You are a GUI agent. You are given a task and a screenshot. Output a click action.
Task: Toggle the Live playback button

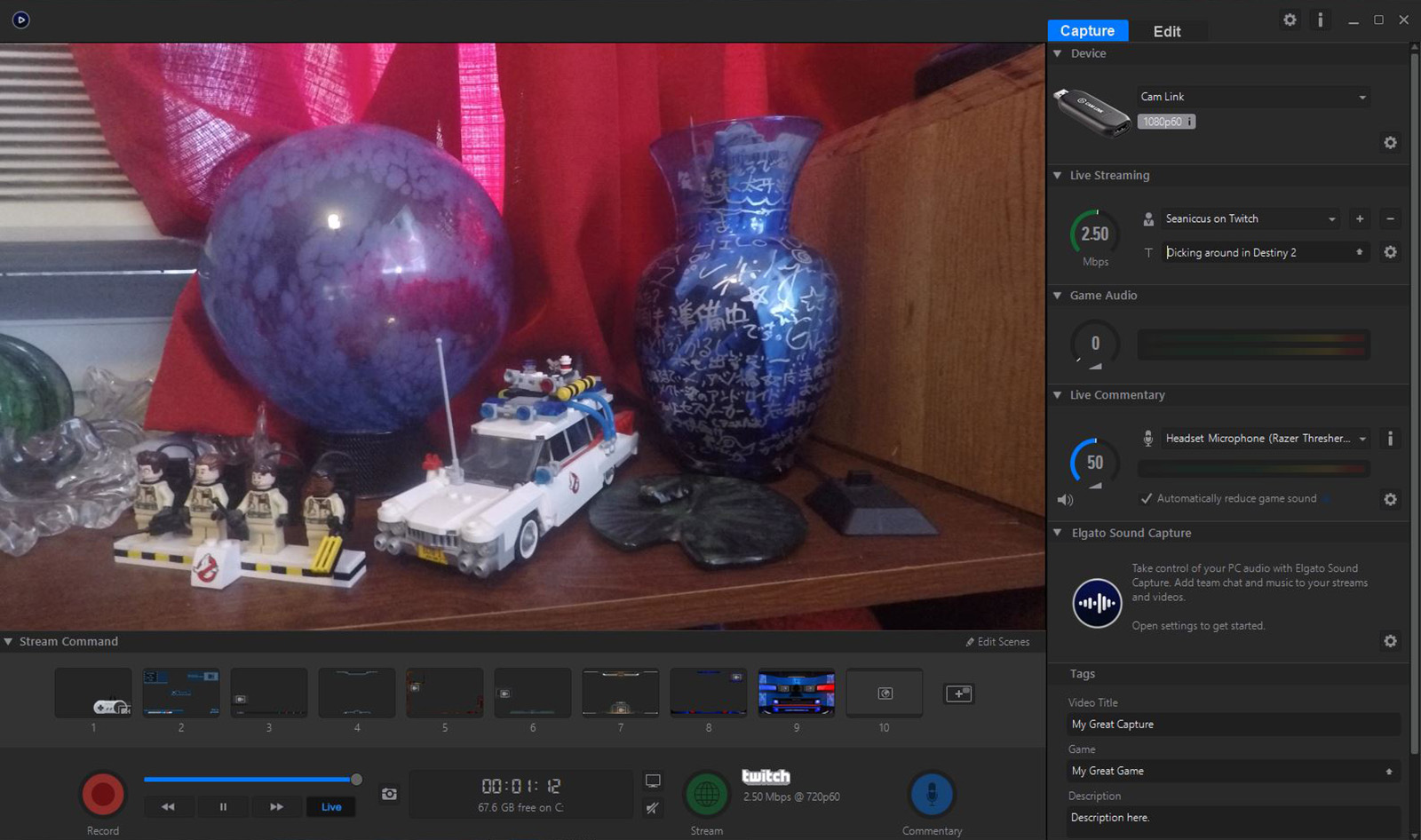(x=331, y=807)
